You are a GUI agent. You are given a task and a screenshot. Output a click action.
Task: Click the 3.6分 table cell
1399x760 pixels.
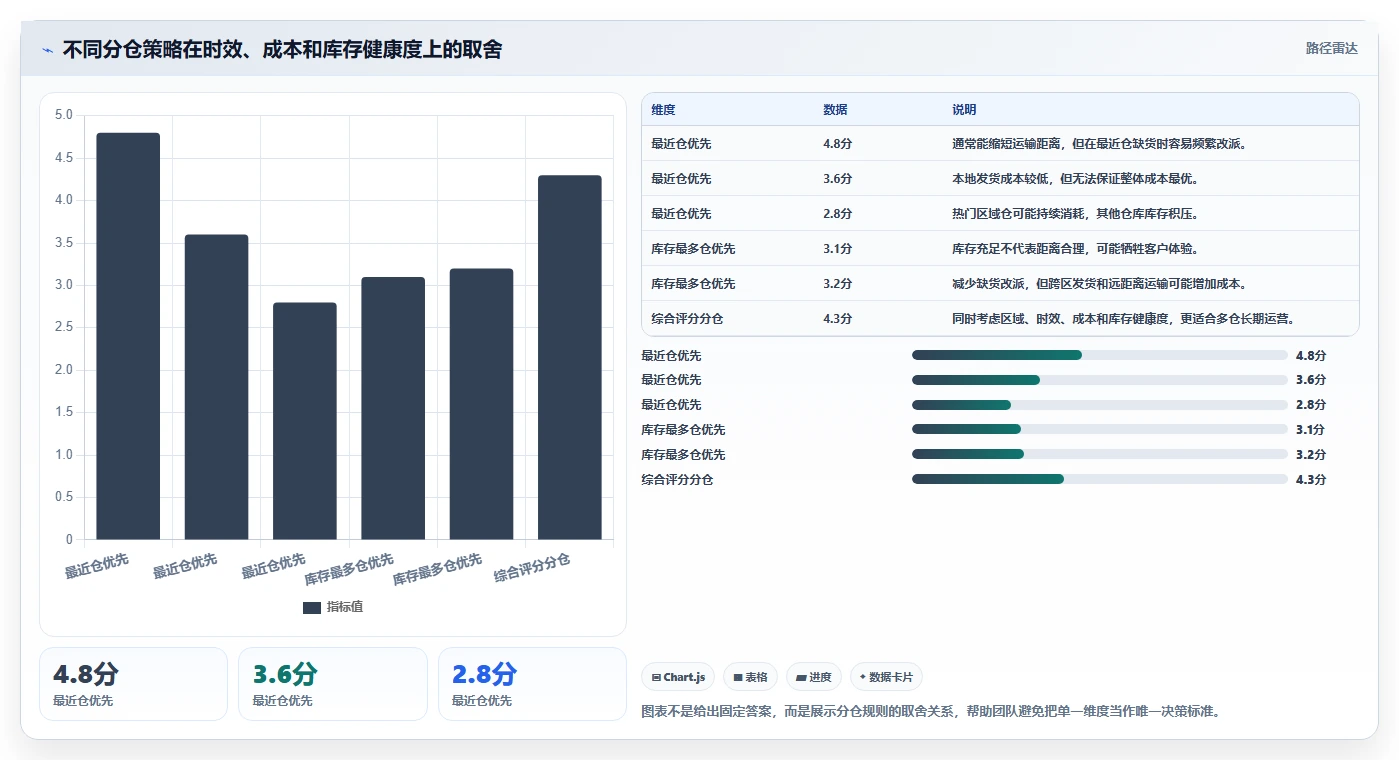click(x=837, y=179)
